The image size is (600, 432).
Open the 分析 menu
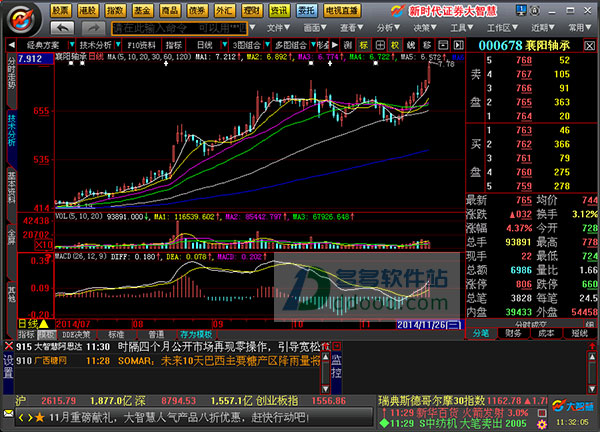[x=388, y=28]
